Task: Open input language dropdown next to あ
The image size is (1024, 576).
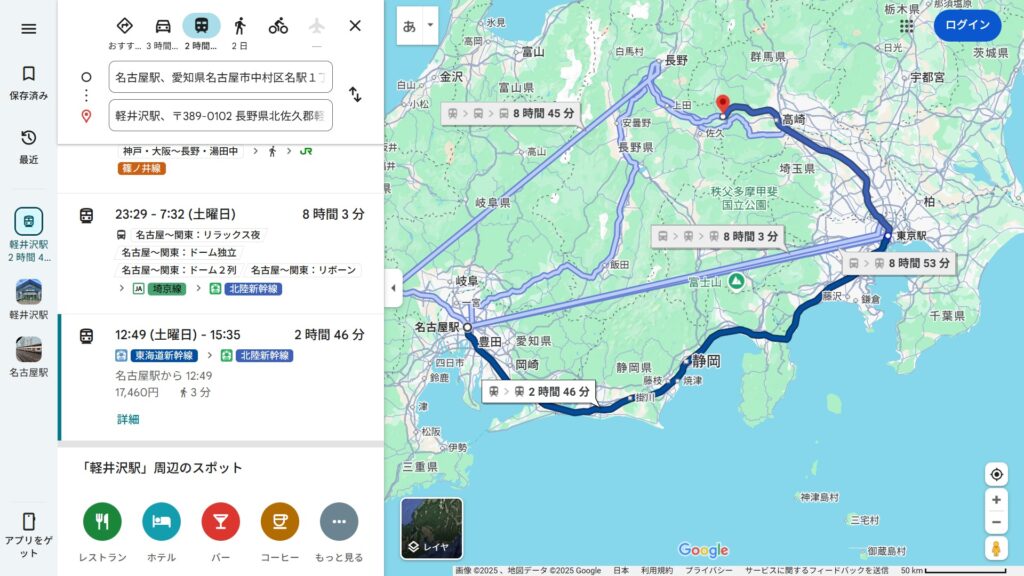Action: click(x=430, y=25)
